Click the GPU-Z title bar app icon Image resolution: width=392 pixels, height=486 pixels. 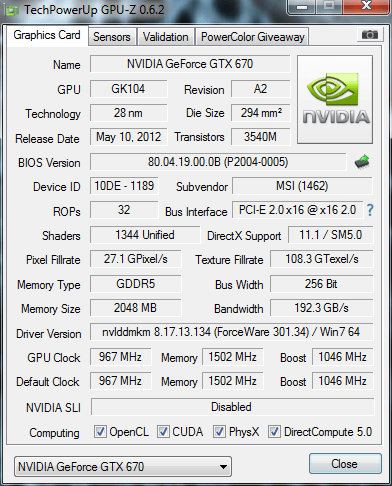coord(12,10)
